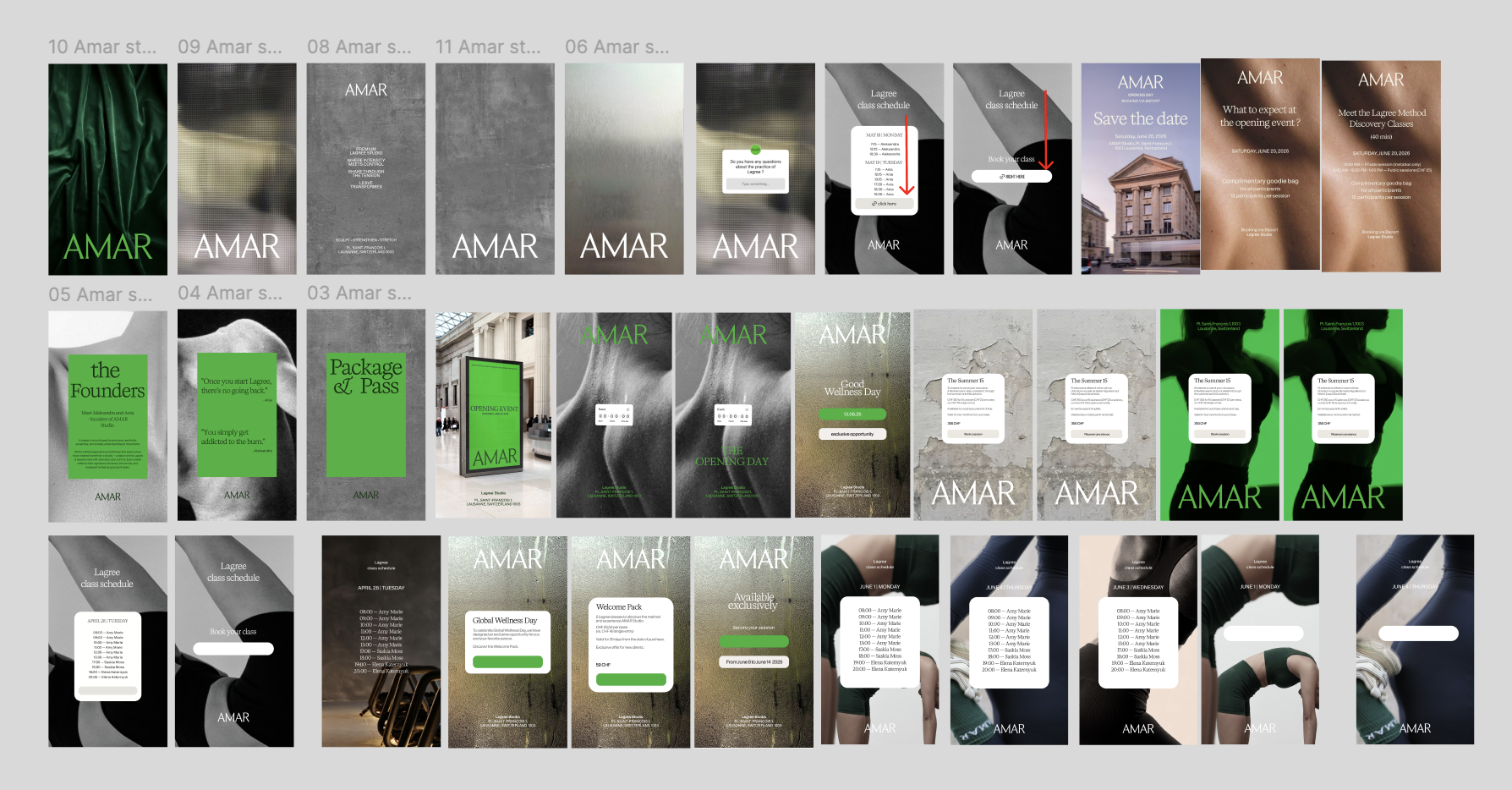
Task: Select the 'What to expect at the opening event?' frame
Action: pos(1260,165)
